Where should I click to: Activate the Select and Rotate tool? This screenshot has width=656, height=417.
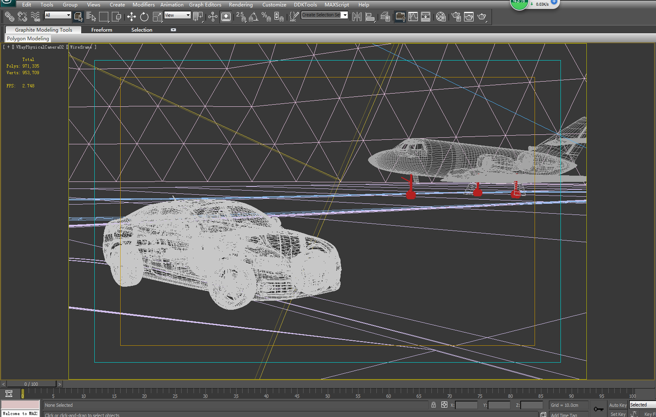[x=144, y=16]
